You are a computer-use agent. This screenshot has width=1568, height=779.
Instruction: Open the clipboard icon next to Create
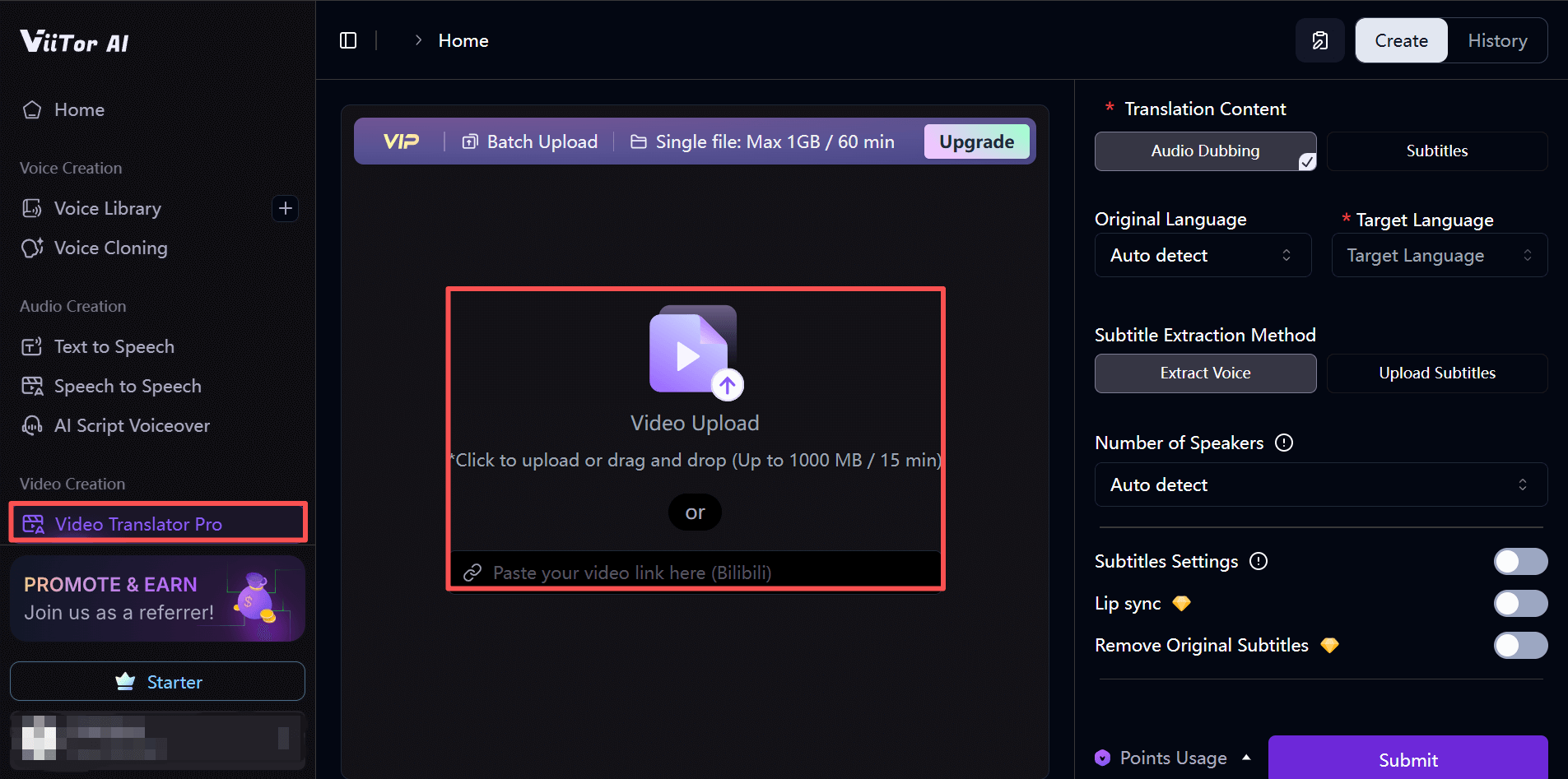1319,40
